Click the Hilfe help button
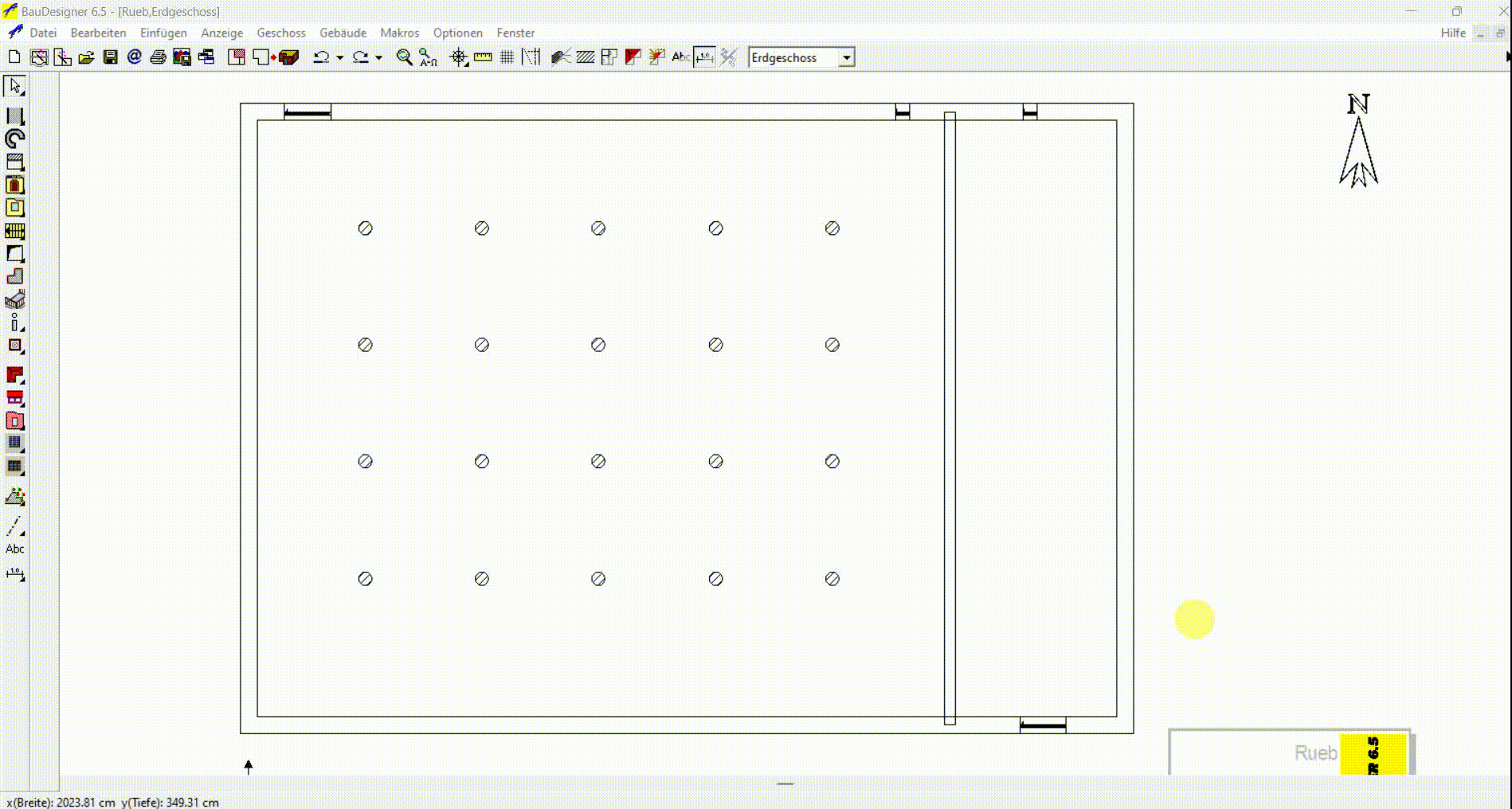 coord(1452,33)
